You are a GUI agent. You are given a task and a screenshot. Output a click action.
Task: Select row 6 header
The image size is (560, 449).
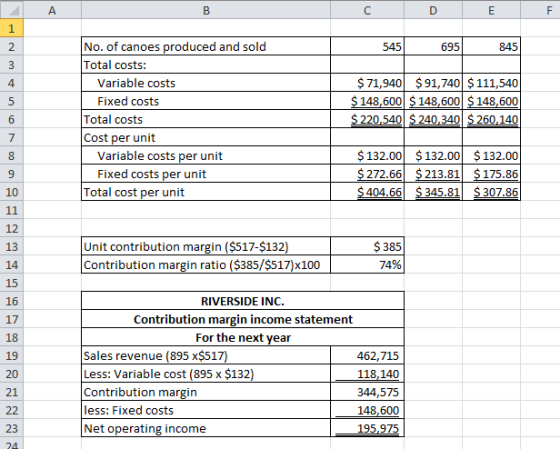(12, 119)
